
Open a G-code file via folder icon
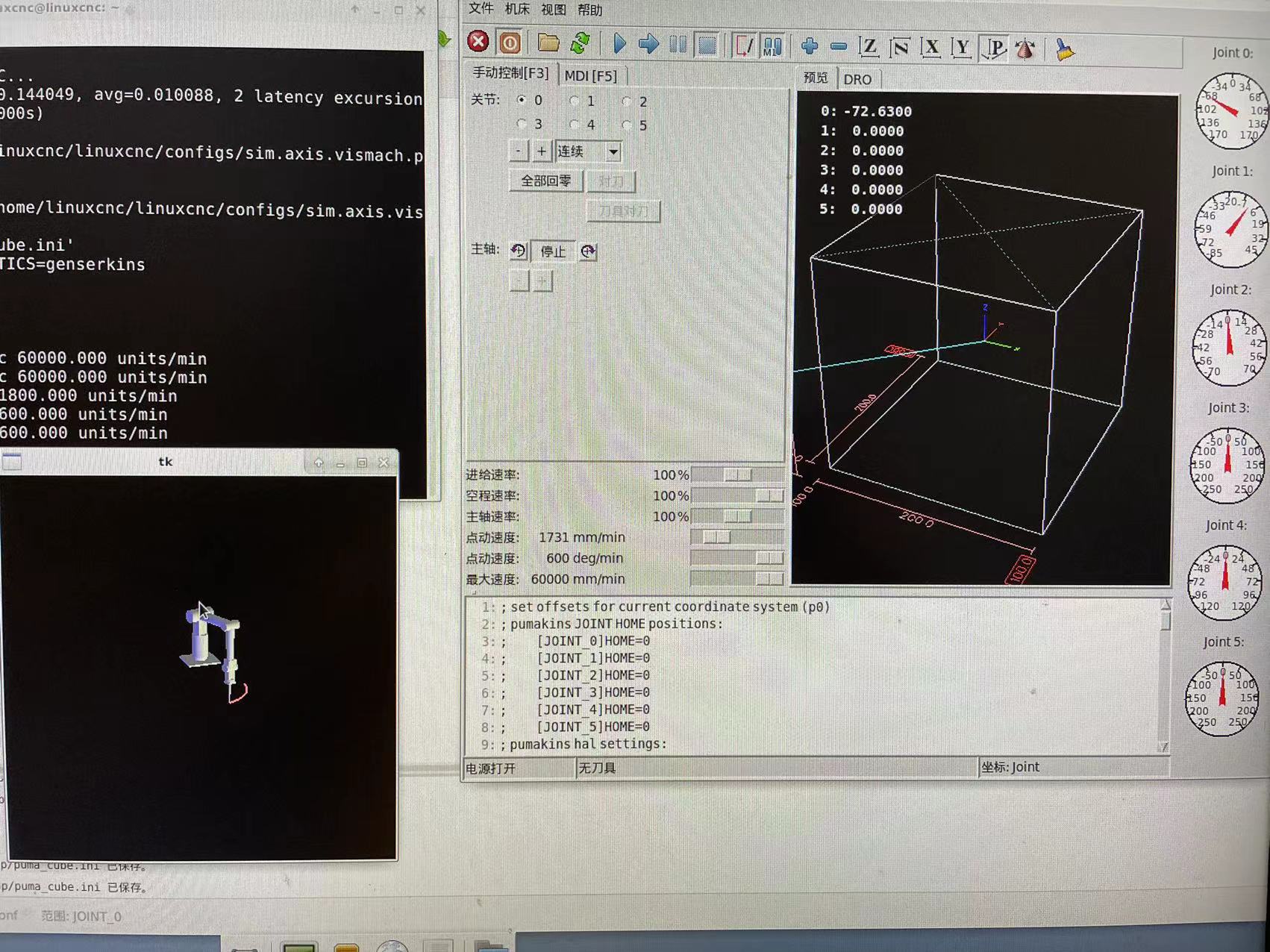[548, 43]
